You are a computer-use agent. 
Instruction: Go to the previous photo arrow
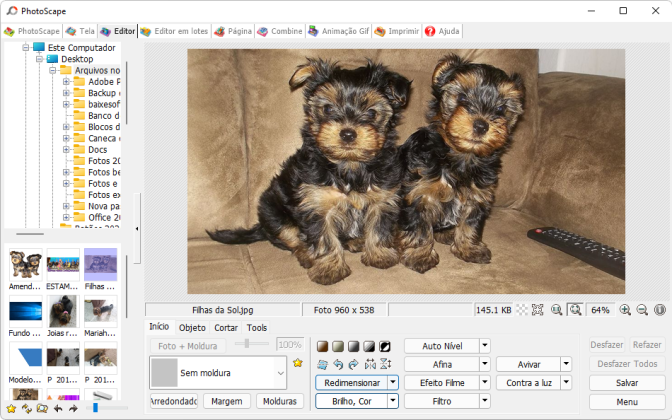pos(58,408)
